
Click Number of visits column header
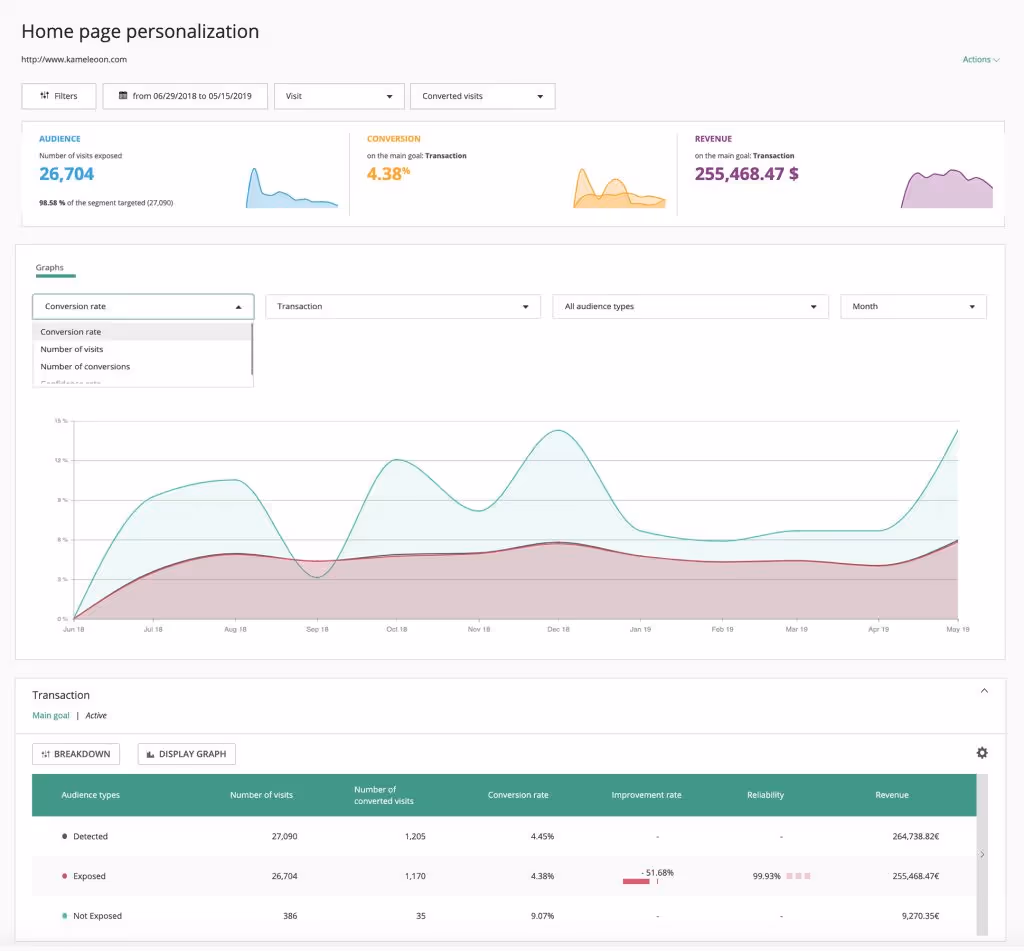261,796
